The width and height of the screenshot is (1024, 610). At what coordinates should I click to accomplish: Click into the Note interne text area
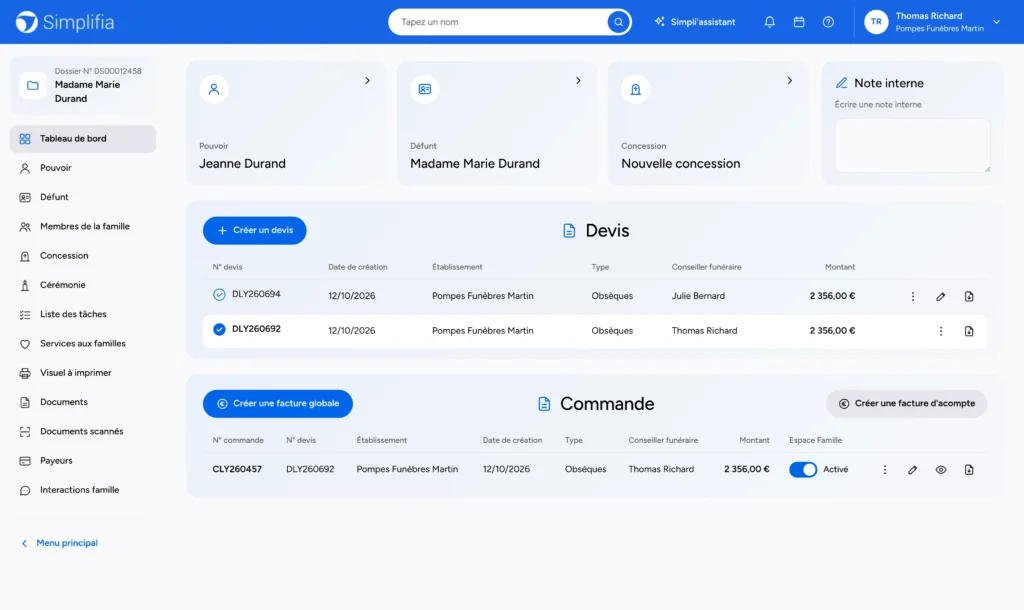coord(912,146)
